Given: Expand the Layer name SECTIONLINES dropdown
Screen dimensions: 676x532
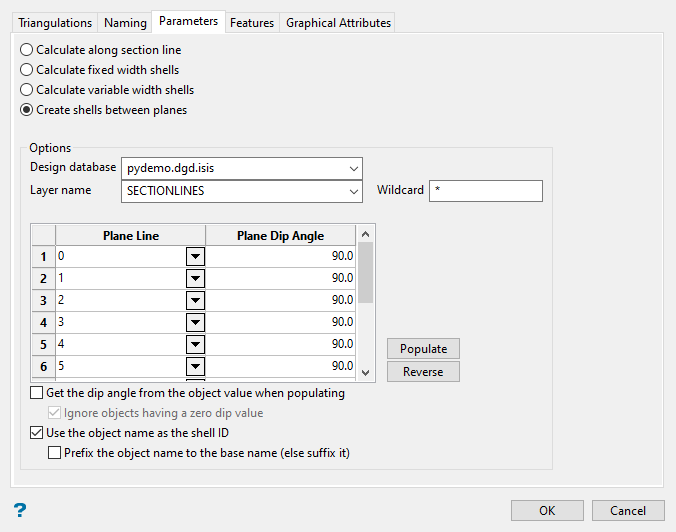Looking at the screenshot, I should point(353,191).
